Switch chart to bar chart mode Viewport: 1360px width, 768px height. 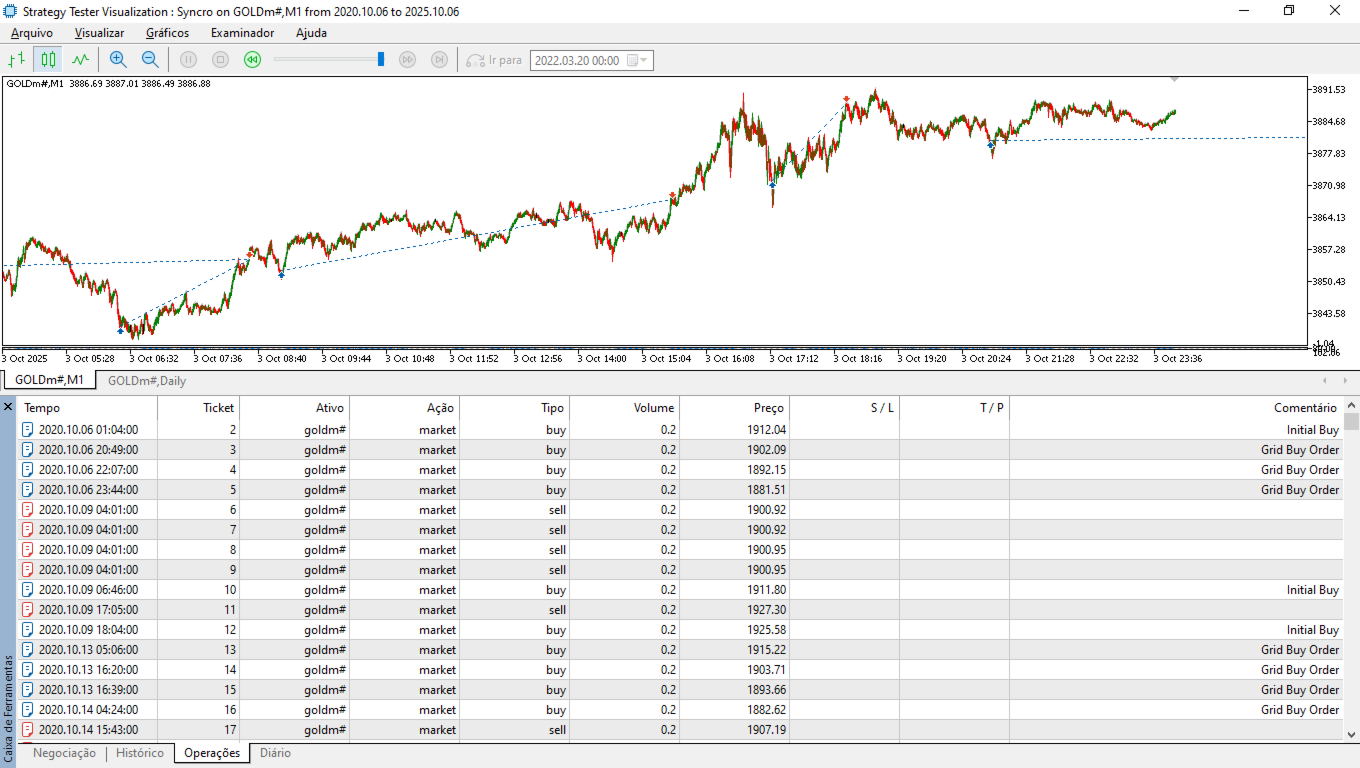click(x=17, y=60)
